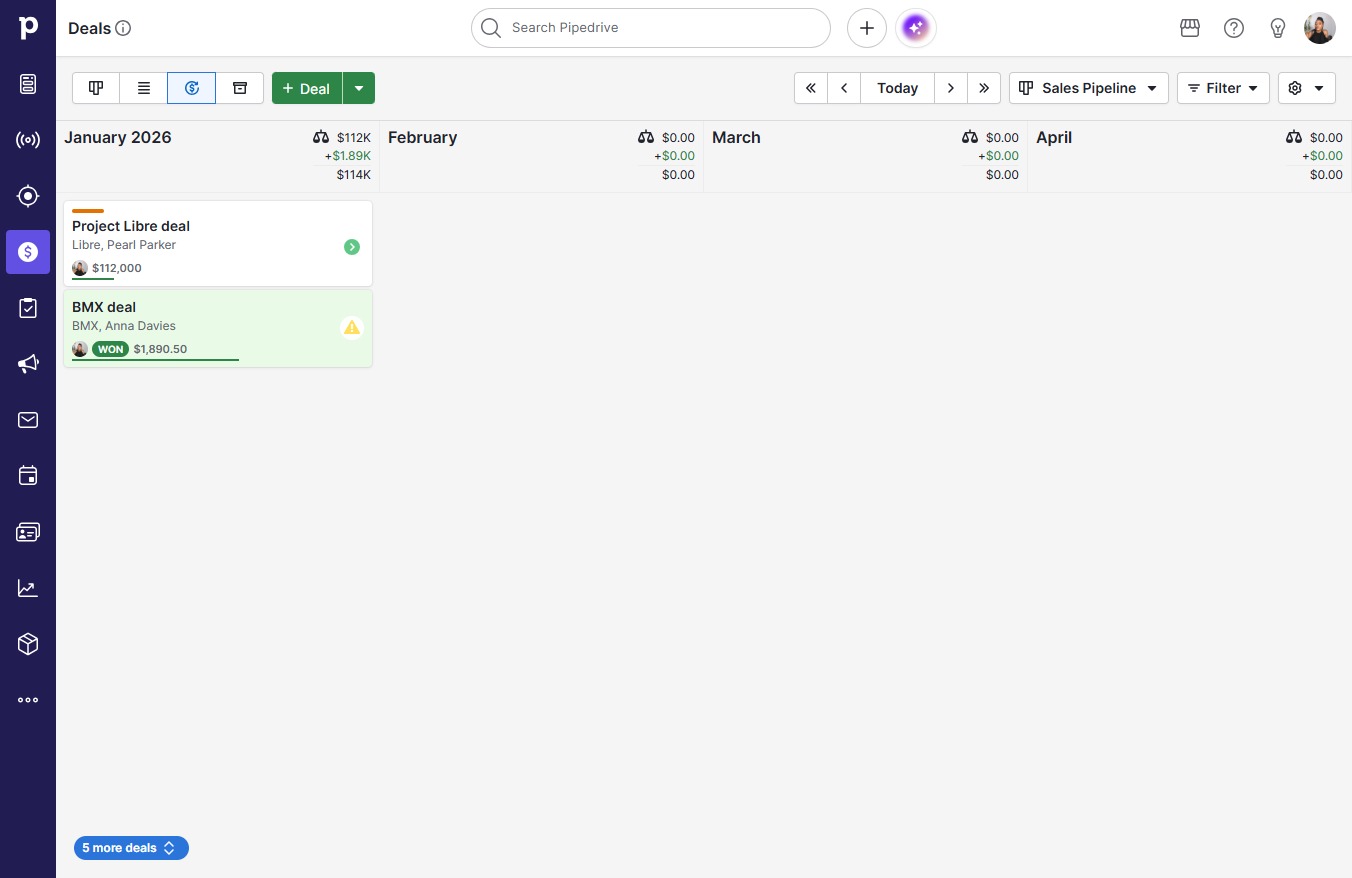Expand the Deal button dropdown arrow
This screenshot has width=1352, height=878.
[x=359, y=88]
